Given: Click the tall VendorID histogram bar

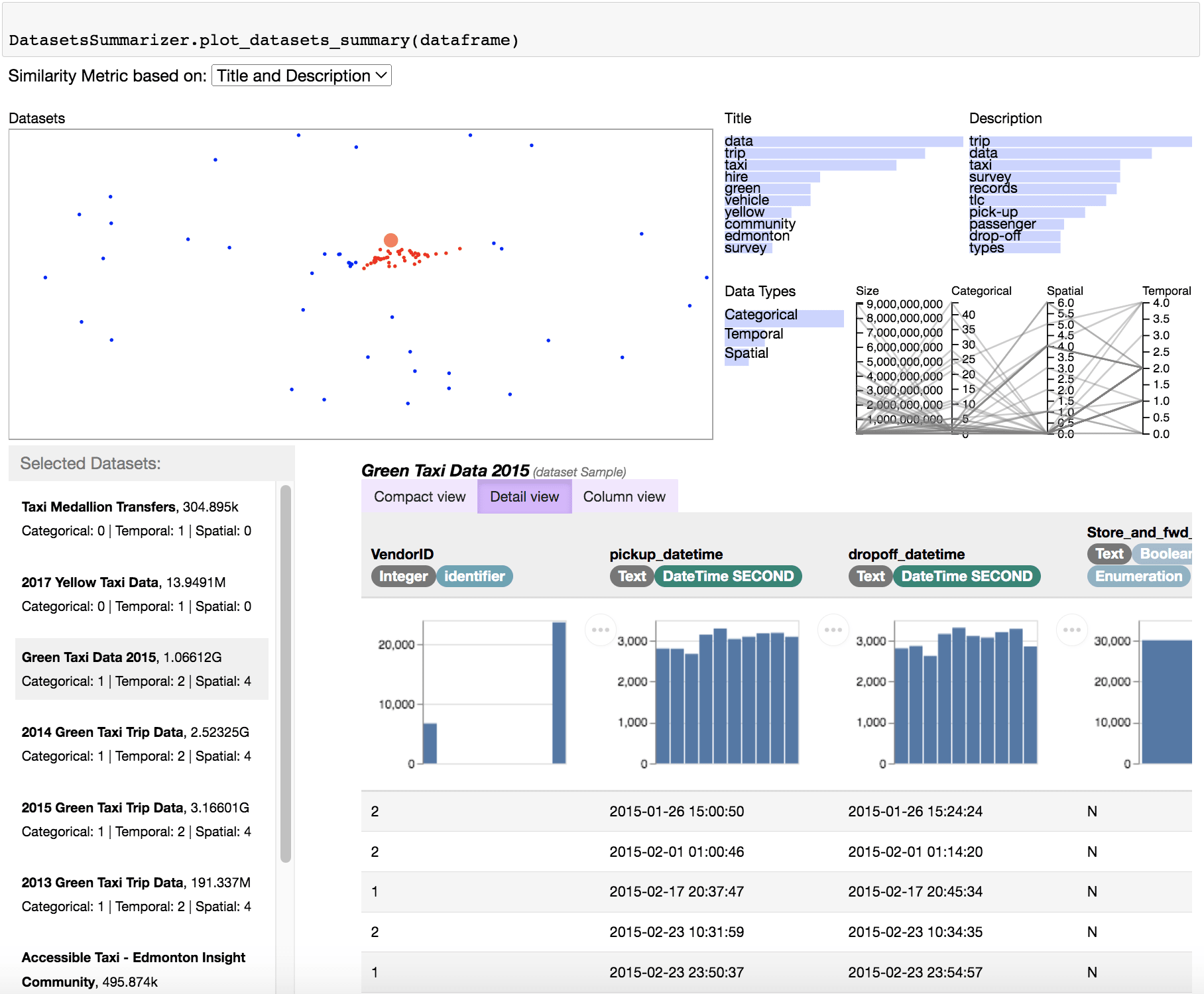Looking at the screenshot, I should click(x=559, y=692).
